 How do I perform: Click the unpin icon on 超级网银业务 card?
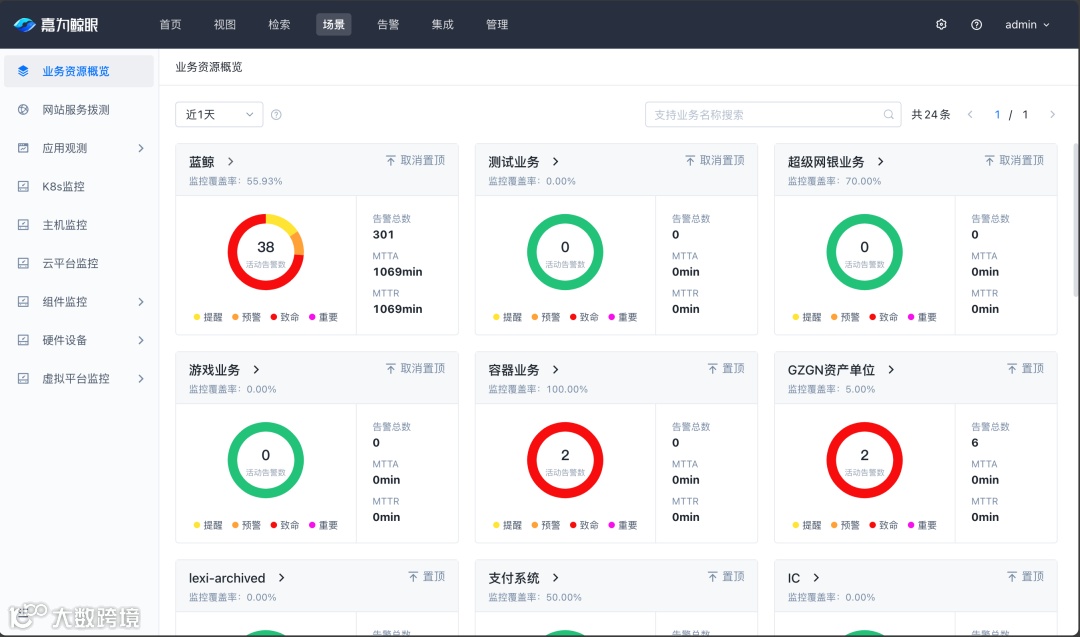click(x=989, y=160)
